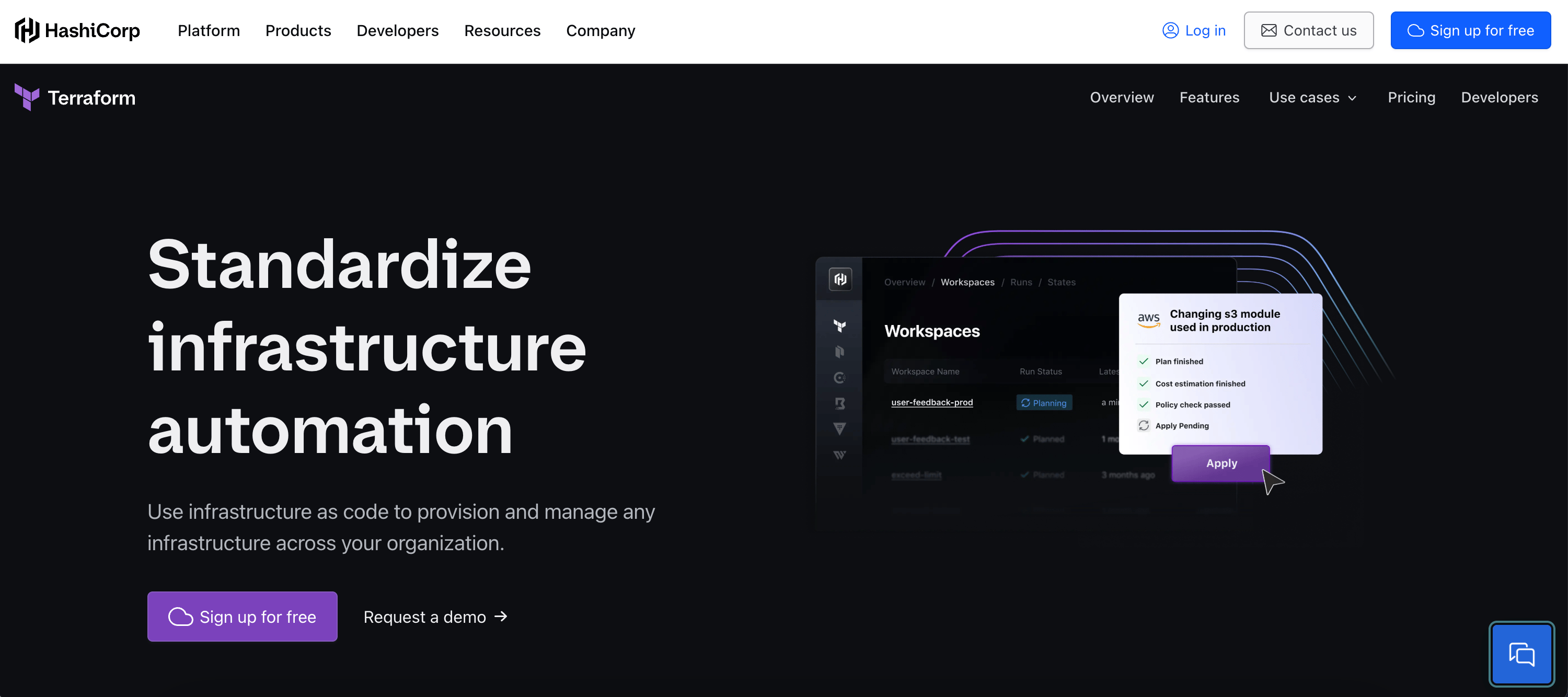Select the Consul icon in mockup sidebar
1568x697 pixels.
[840, 378]
